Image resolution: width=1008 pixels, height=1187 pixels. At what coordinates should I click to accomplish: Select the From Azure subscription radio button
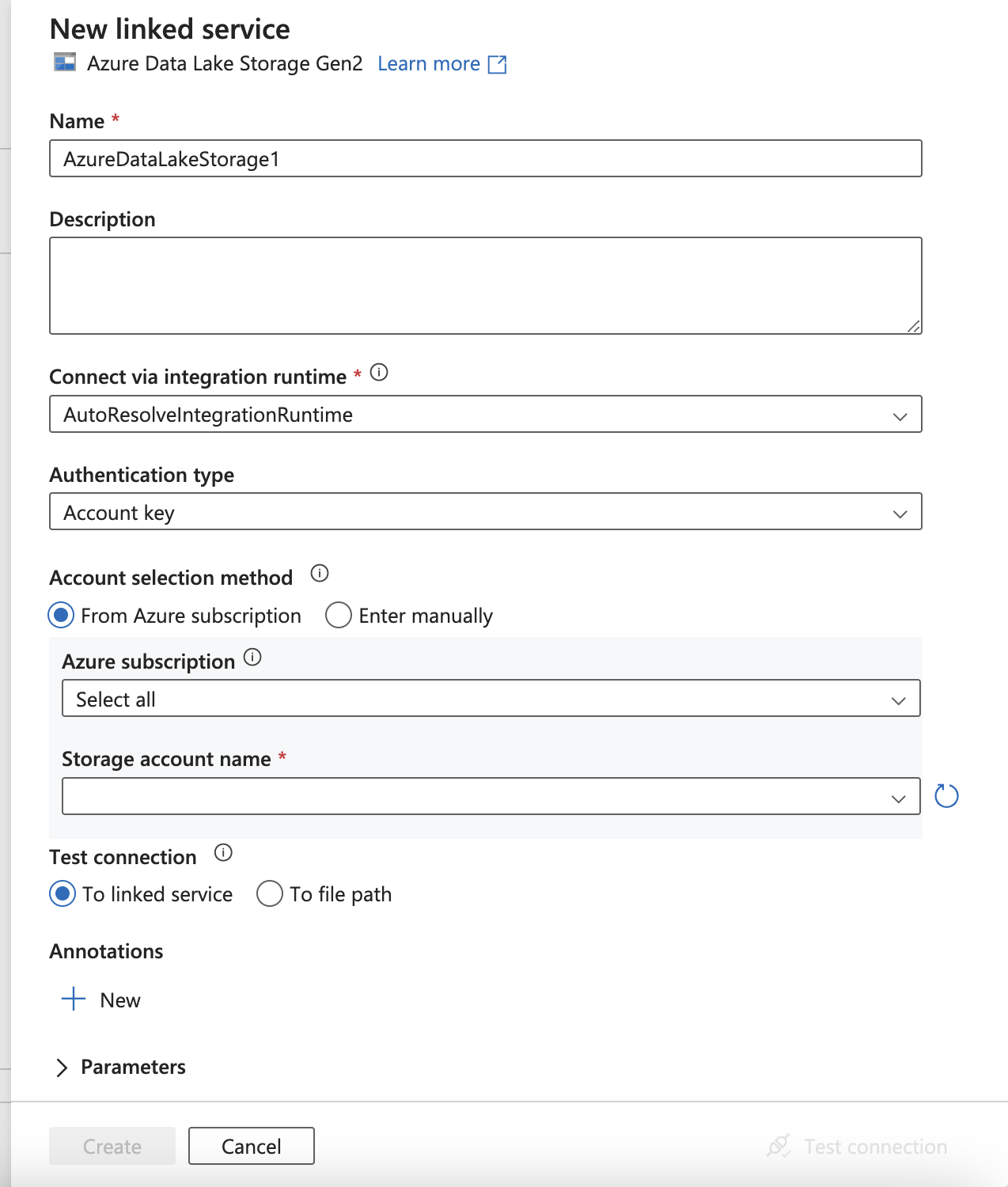tap(62, 616)
